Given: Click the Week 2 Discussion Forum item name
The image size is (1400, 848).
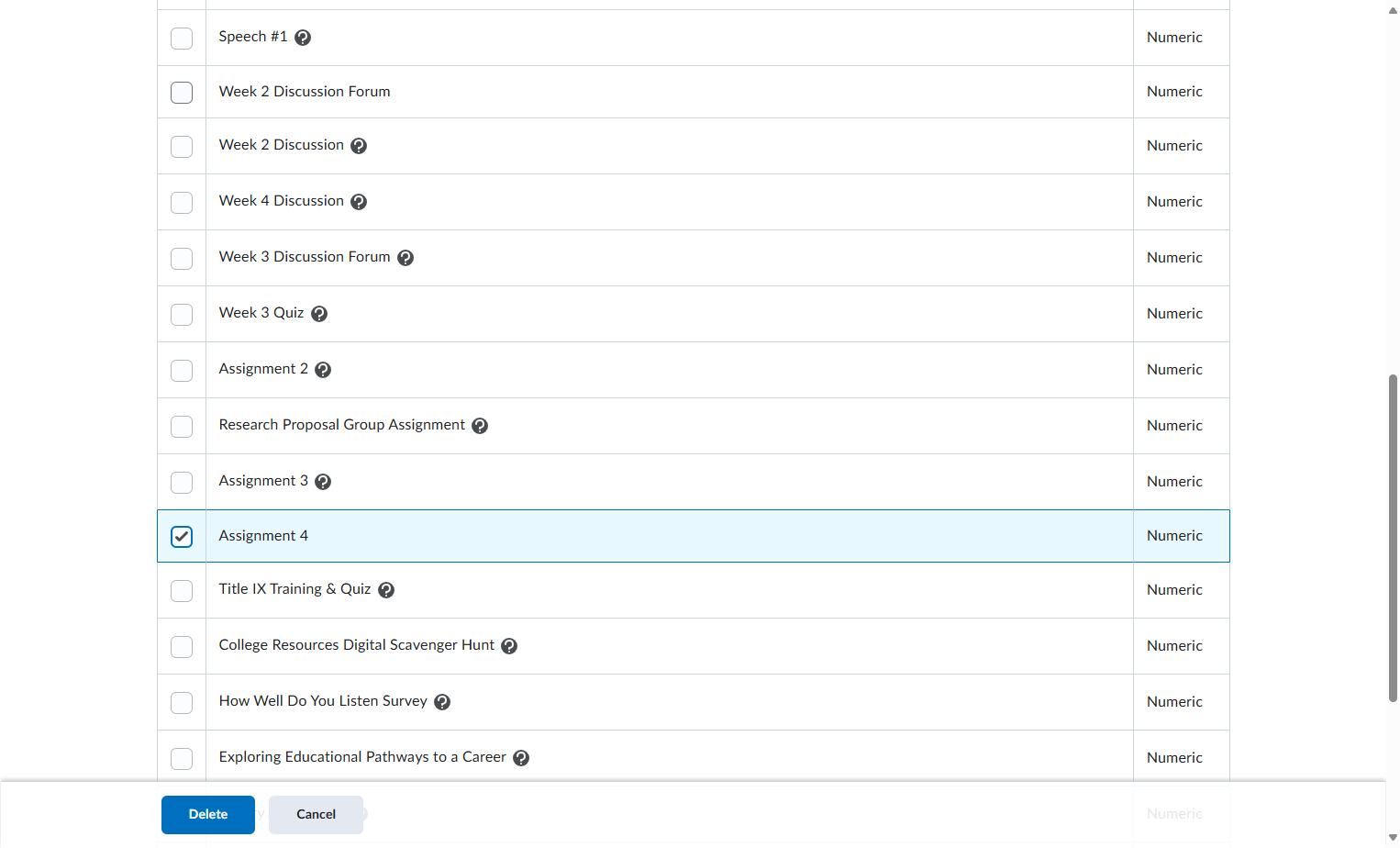Looking at the screenshot, I should click(305, 92).
